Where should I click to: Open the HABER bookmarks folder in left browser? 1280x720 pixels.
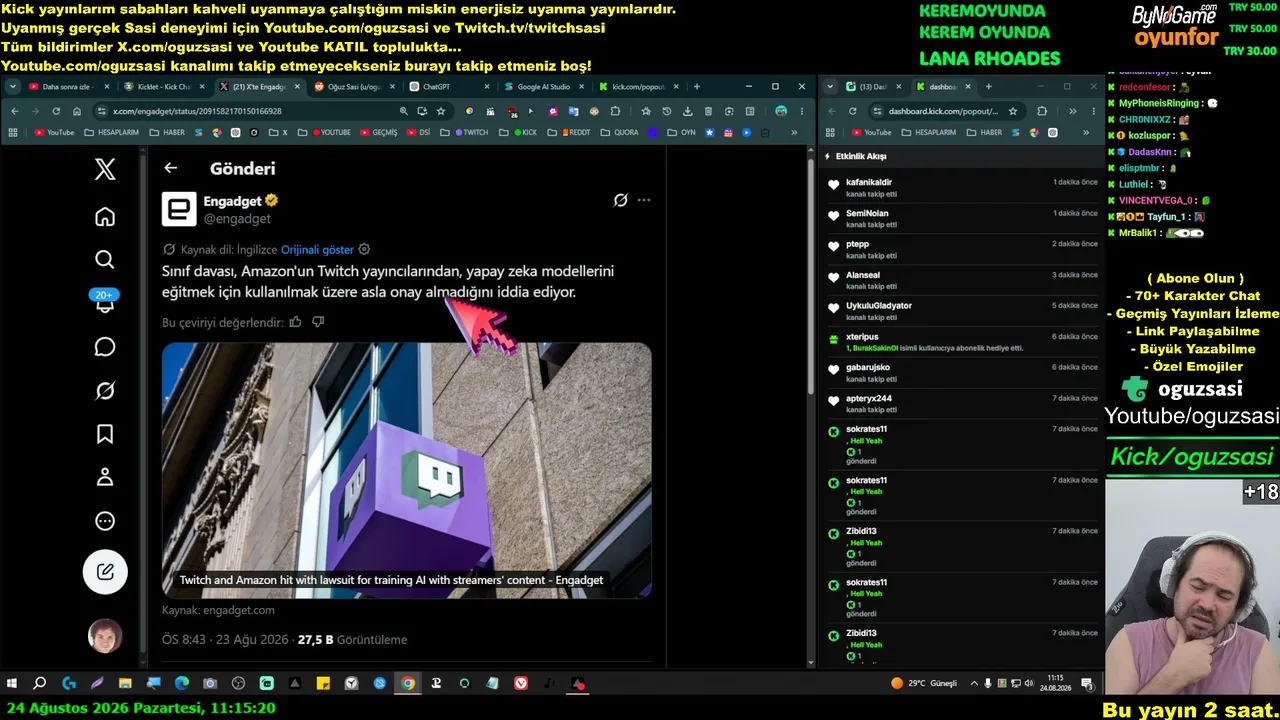click(x=167, y=132)
